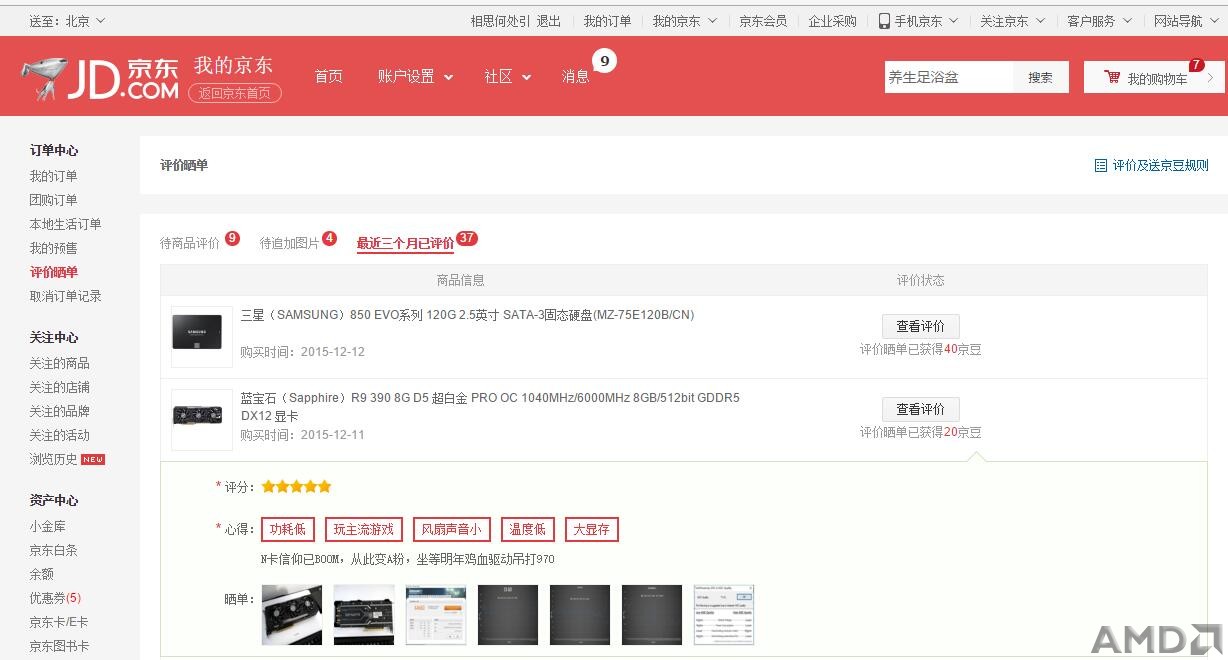
Task: Switch to the 待商品评价 tab
Action: [x=190, y=243]
